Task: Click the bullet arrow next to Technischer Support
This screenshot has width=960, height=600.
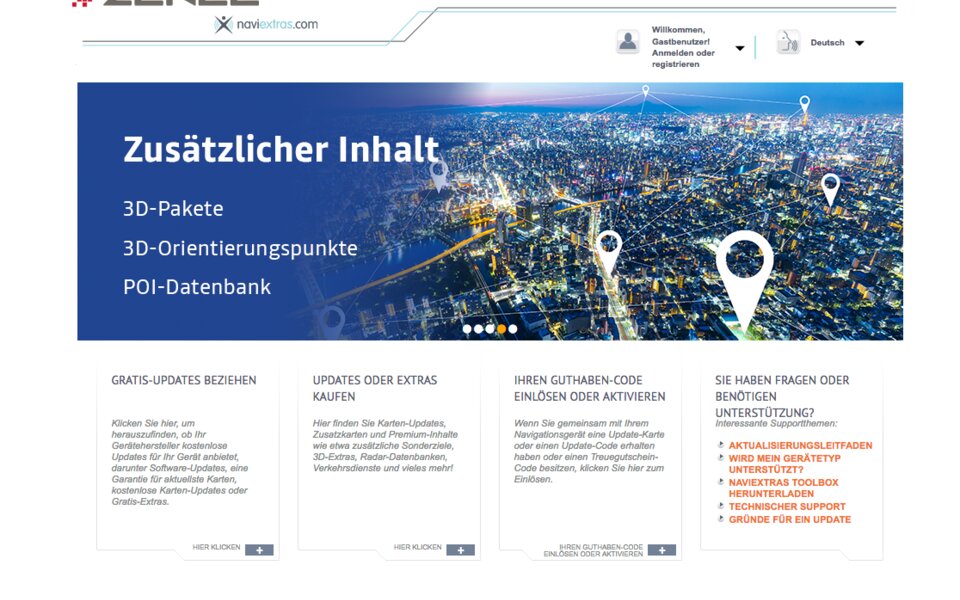Action: point(721,506)
